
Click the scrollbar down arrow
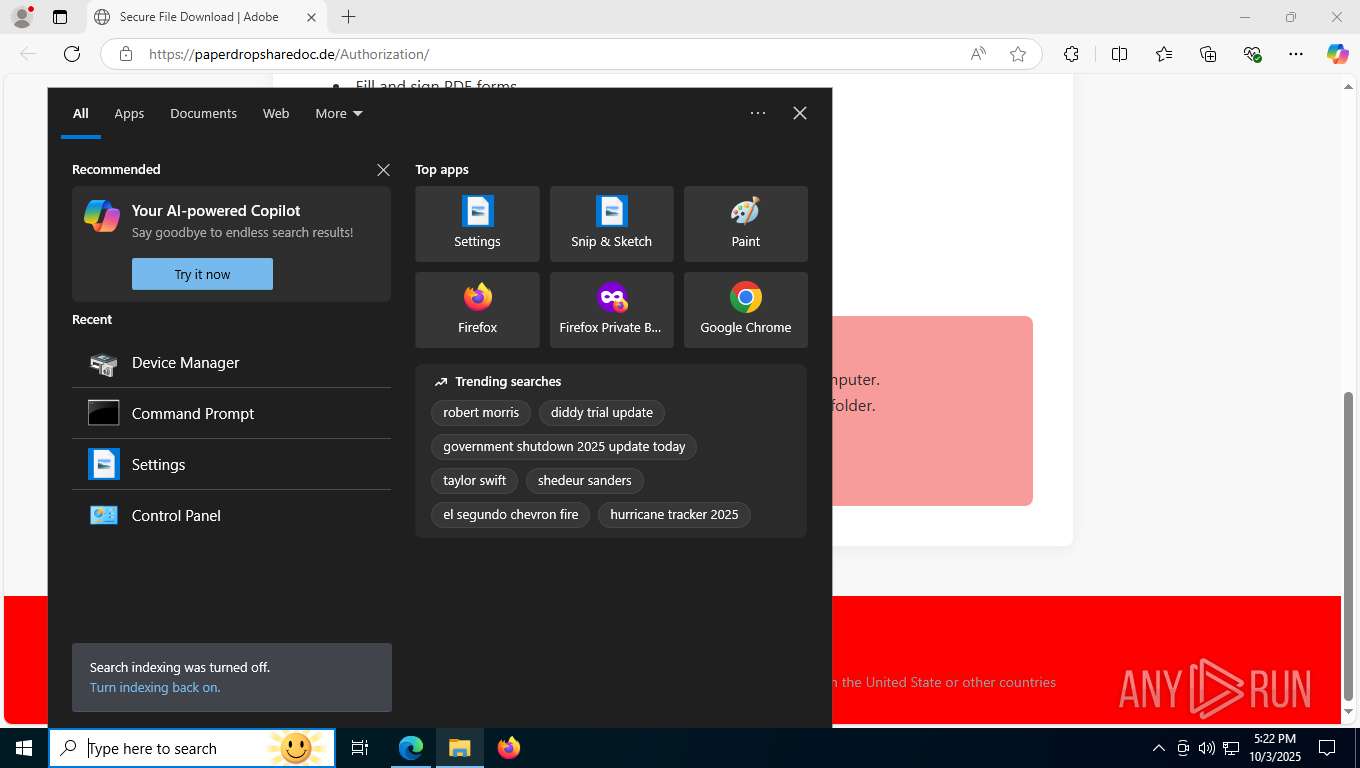[x=1348, y=712]
